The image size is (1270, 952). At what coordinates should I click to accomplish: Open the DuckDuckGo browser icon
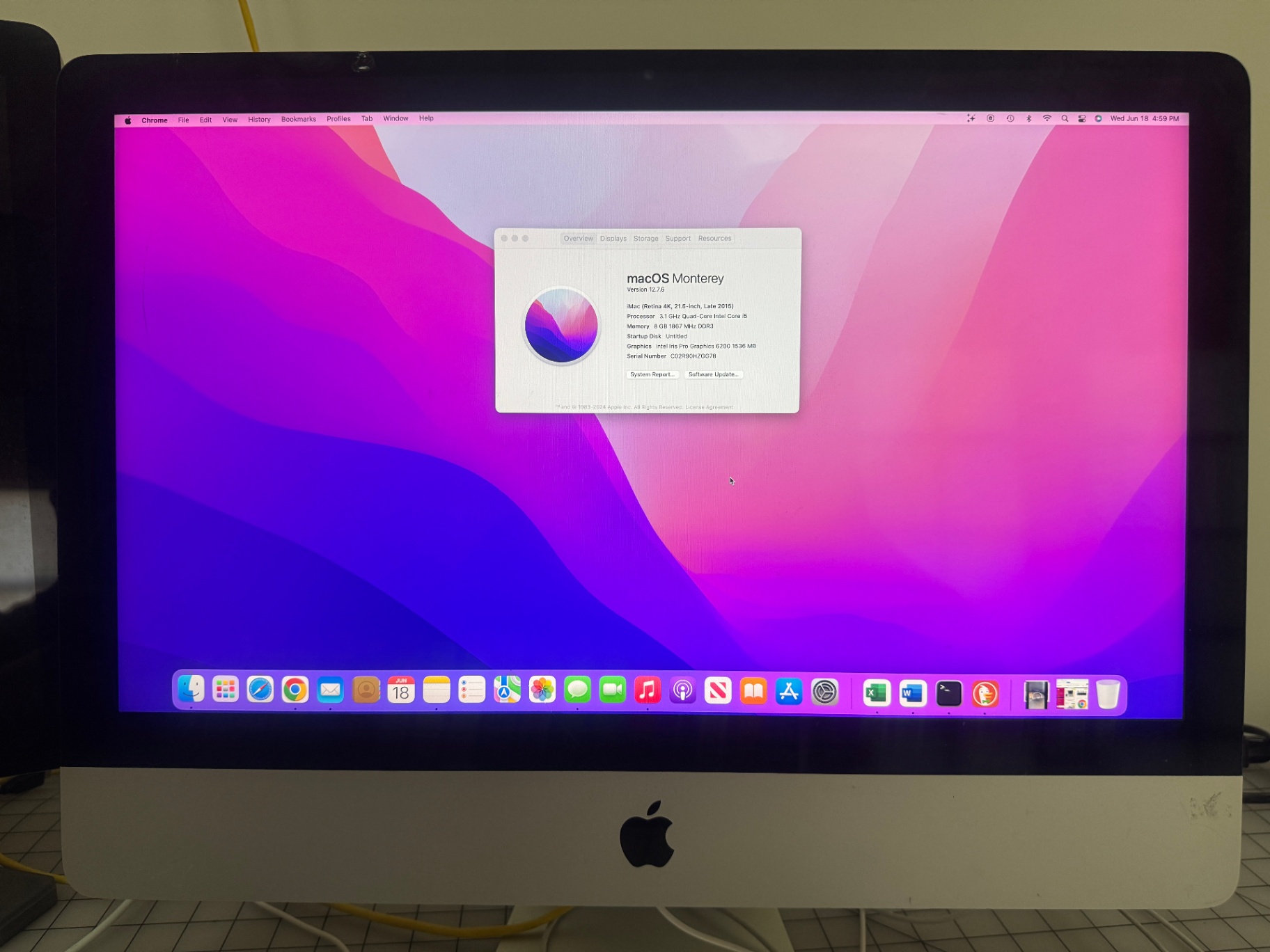point(985,694)
